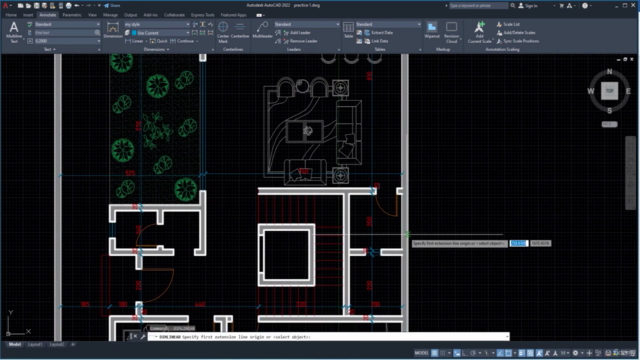Select the Wipeout tool
The image size is (640, 360).
(x=432, y=30)
